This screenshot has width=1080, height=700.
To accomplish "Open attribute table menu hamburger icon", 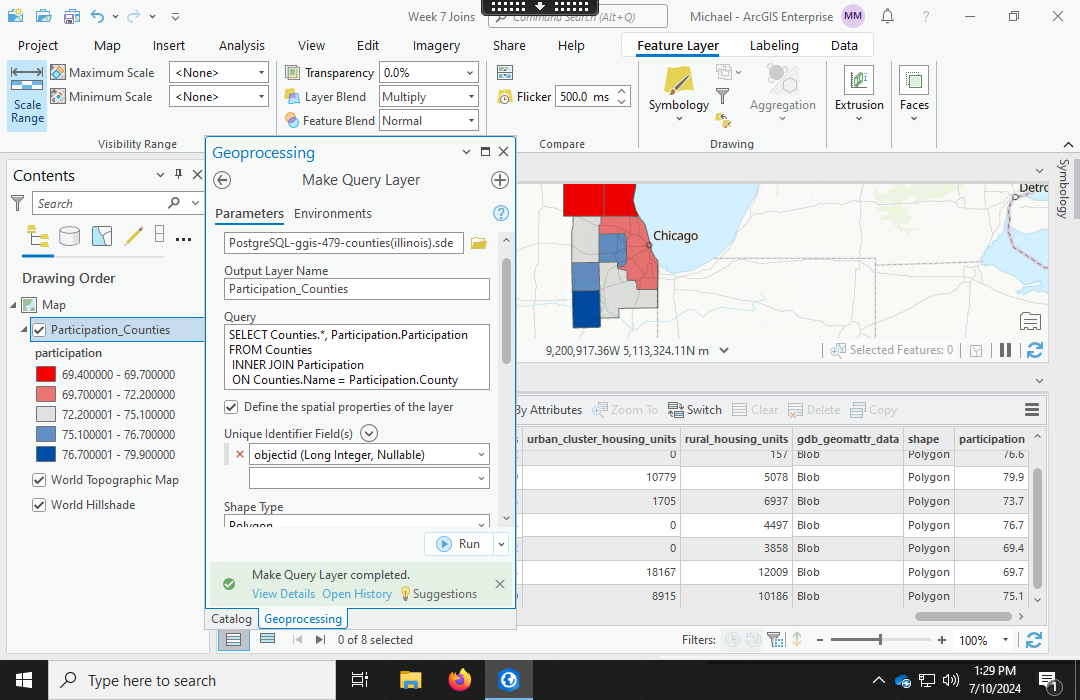I will click(x=1032, y=410).
